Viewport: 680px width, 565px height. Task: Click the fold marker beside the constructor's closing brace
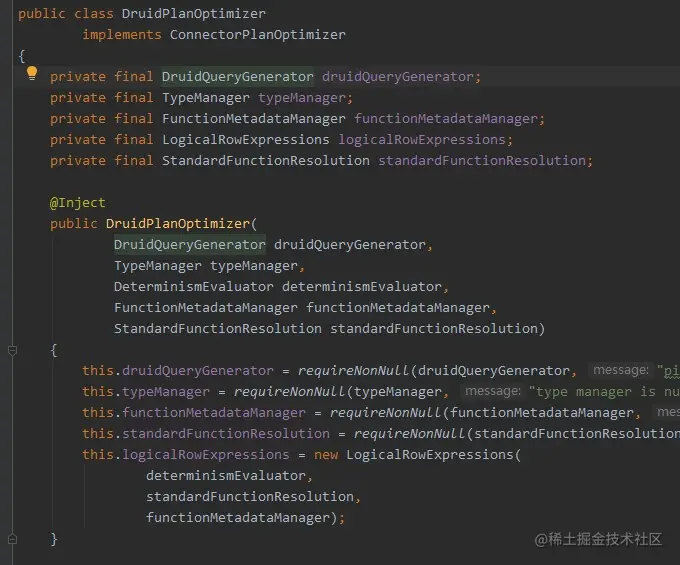pyautogui.click(x=13, y=539)
